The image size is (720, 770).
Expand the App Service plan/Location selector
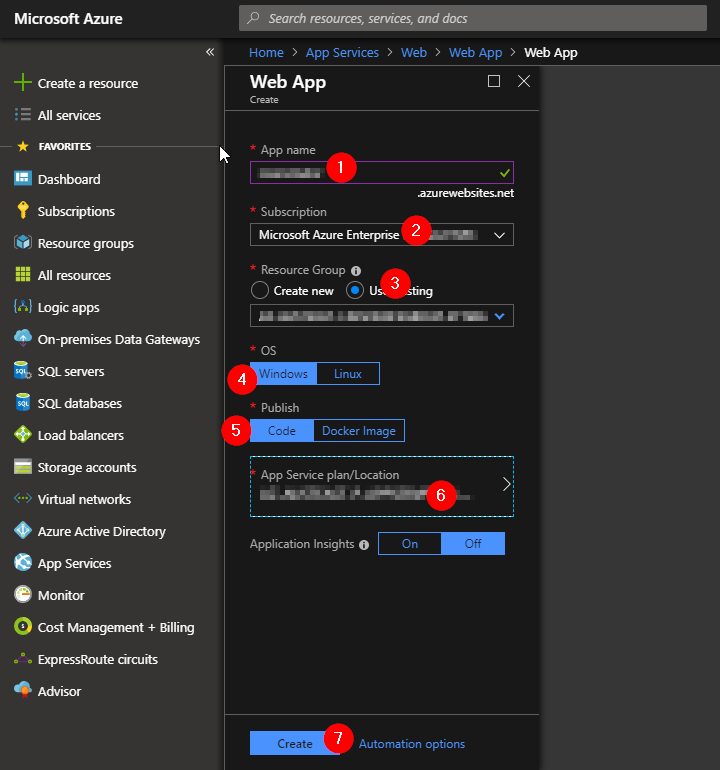(382, 486)
